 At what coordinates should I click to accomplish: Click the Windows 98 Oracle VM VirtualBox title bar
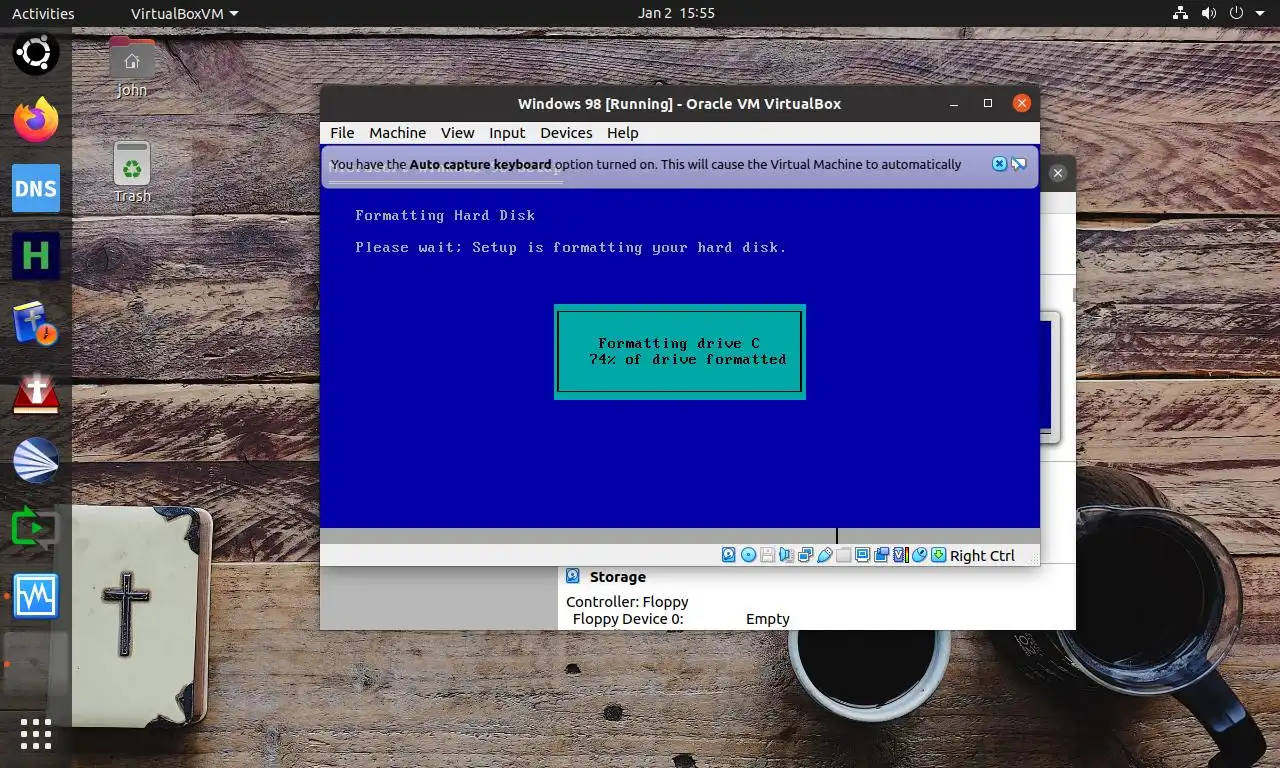pos(679,104)
